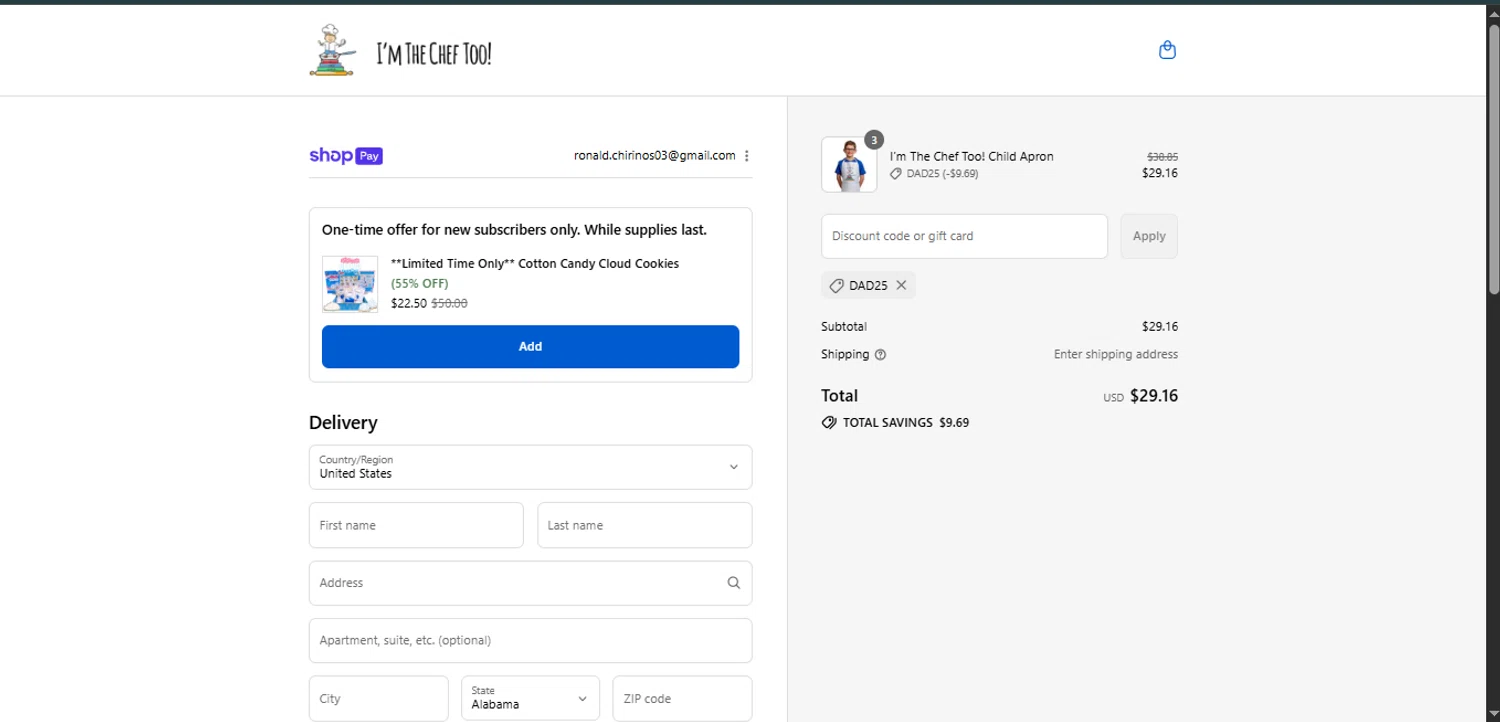Show shipping info help icon
This screenshot has width=1500, height=722.
880,354
